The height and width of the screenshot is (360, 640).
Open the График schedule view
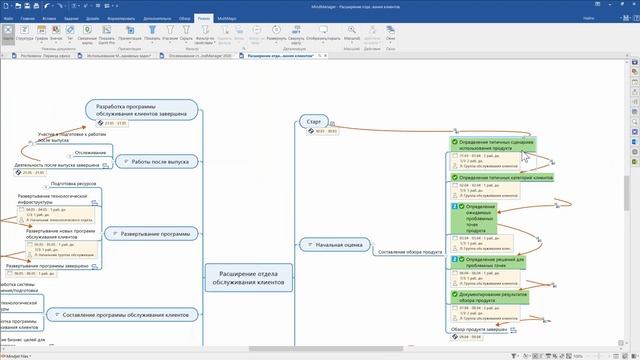click(41, 33)
